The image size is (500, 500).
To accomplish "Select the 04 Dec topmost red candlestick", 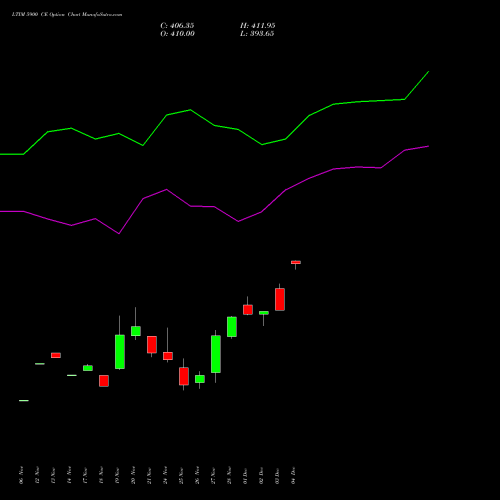I will point(296,262).
